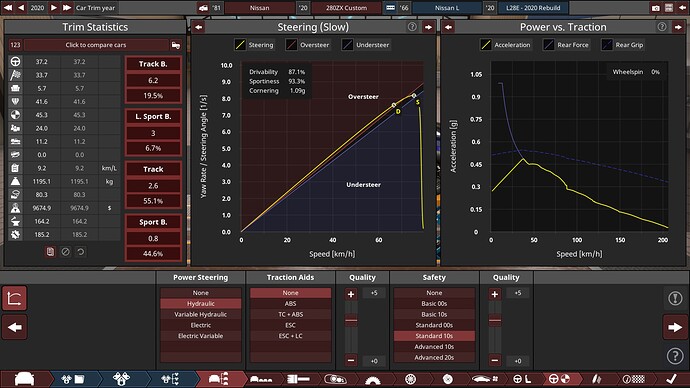The height and width of the screenshot is (388, 690).
Task: Open help for Steering (Slow) graph
Action: pyautogui.click(x=412, y=27)
